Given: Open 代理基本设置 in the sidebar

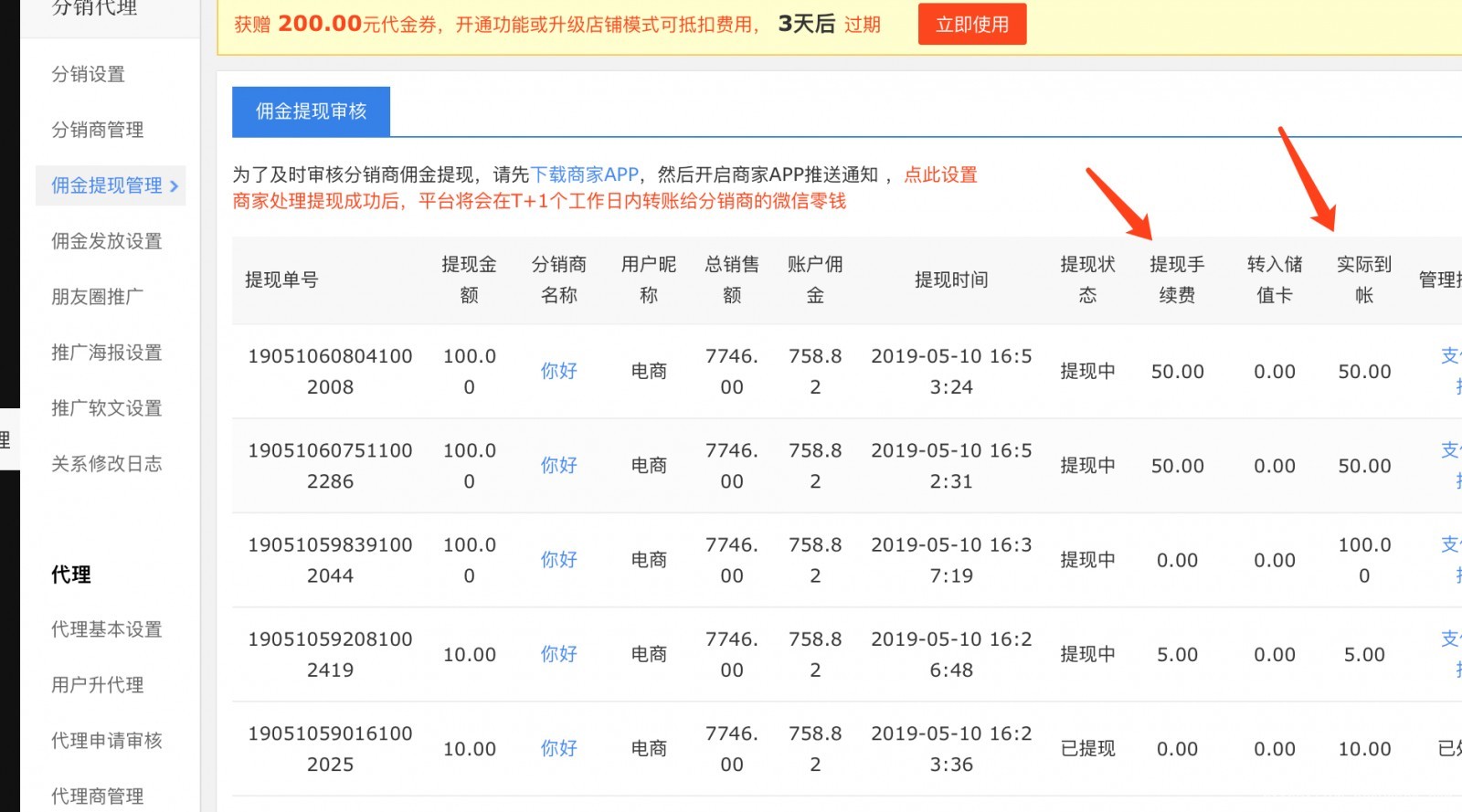Looking at the screenshot, I should point(107,629).
